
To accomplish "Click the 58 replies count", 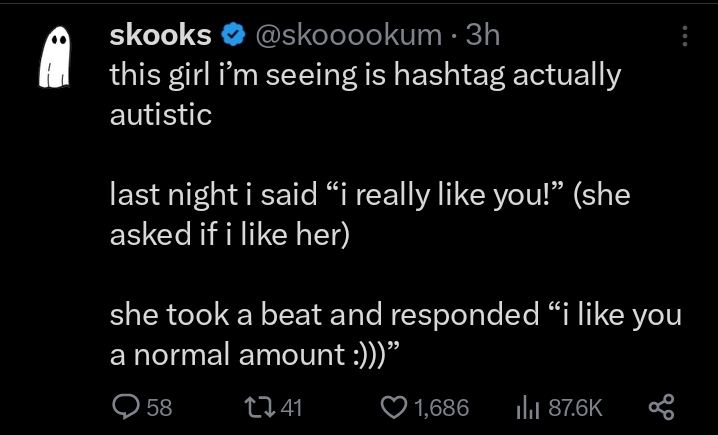I will tap(160, 407).
